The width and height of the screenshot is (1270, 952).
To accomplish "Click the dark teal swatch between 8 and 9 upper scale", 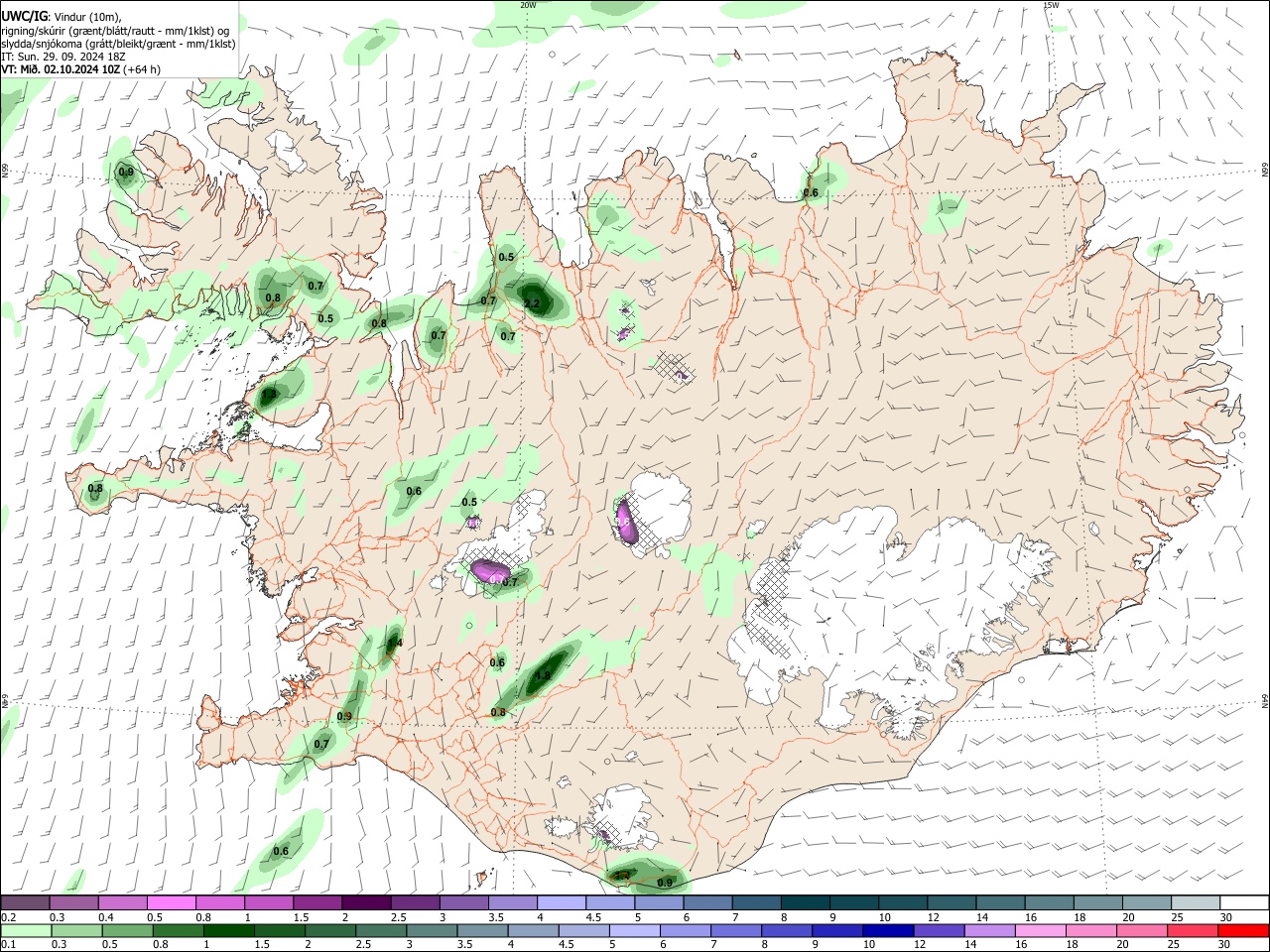I will coord(805,903).
